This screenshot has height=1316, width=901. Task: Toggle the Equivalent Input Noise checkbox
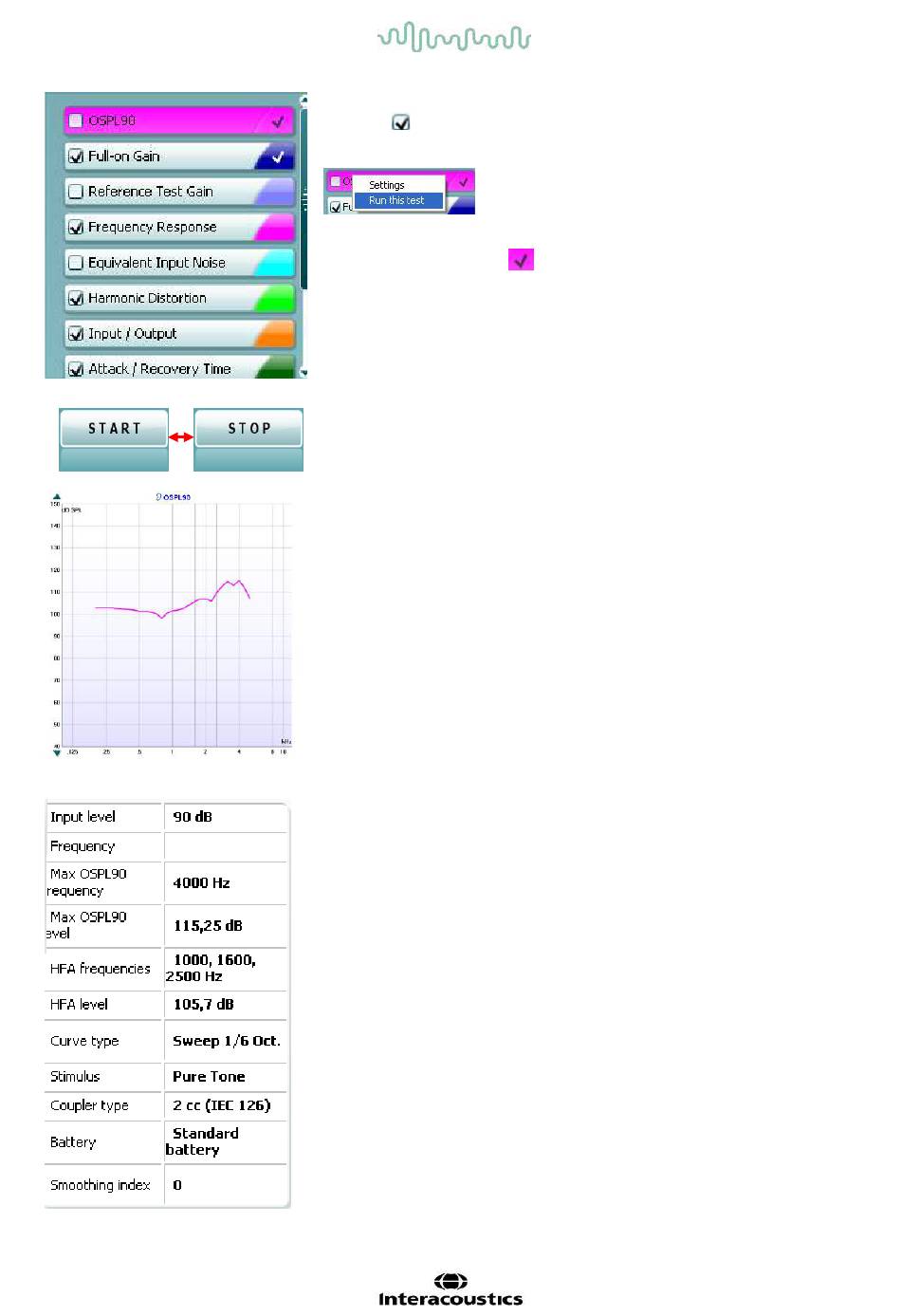pos(76,263)
